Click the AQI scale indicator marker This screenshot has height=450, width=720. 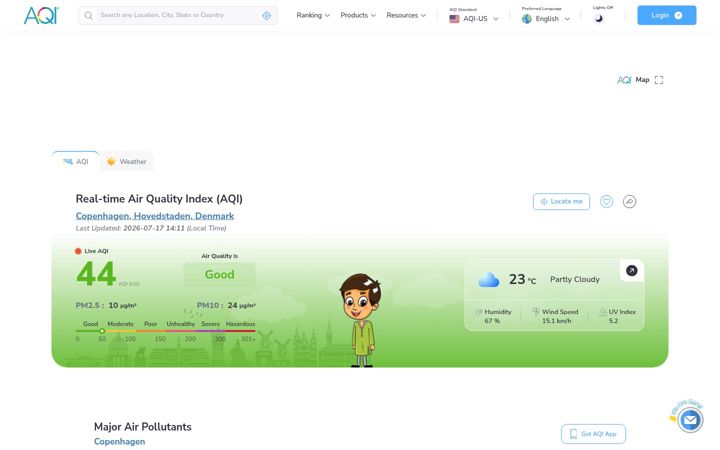coord(102,331)
